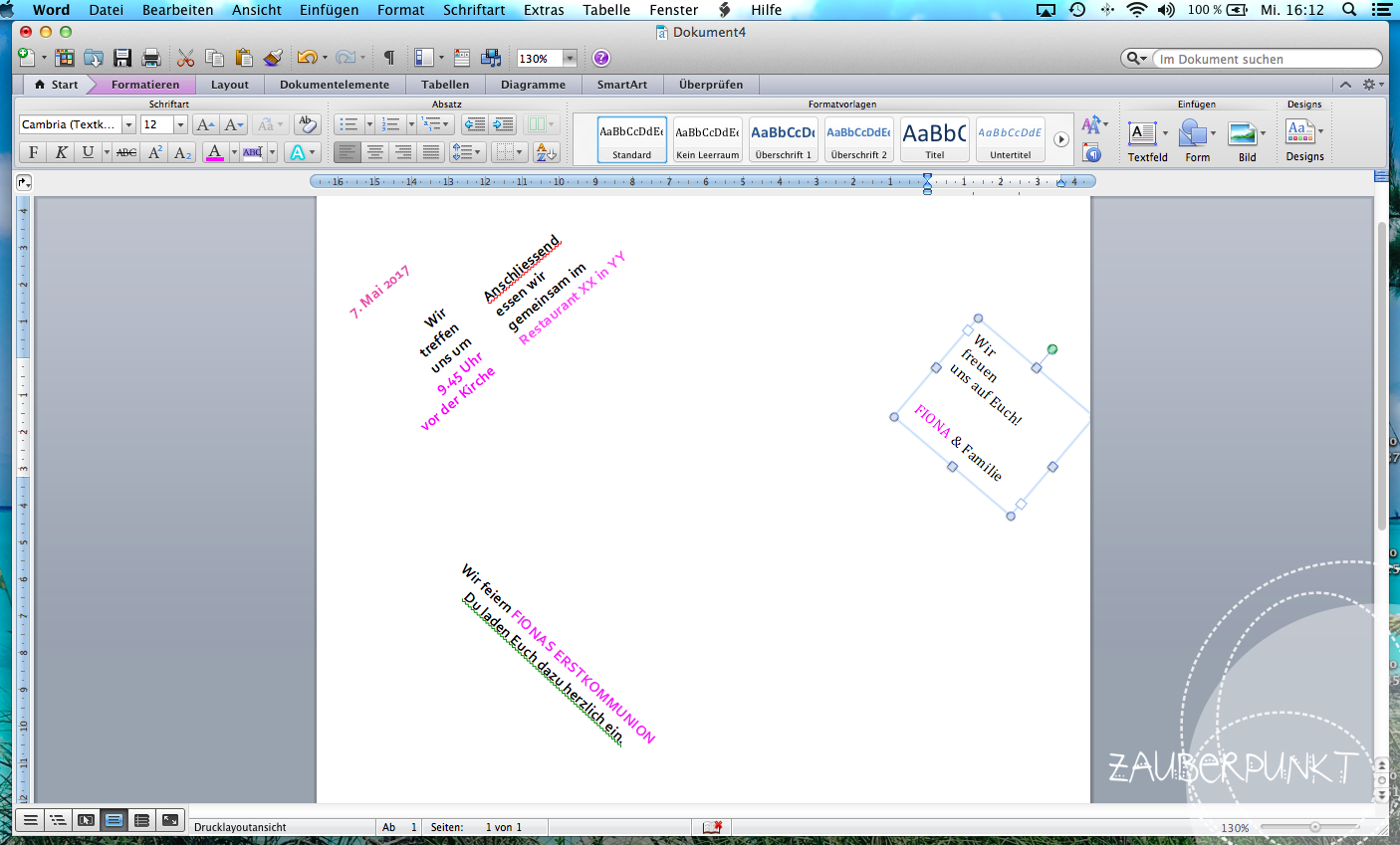Copy selection using the copy icon
The width and height of the screenshot is (1400, 845).
pyautogui.click(x=214, y=58)
